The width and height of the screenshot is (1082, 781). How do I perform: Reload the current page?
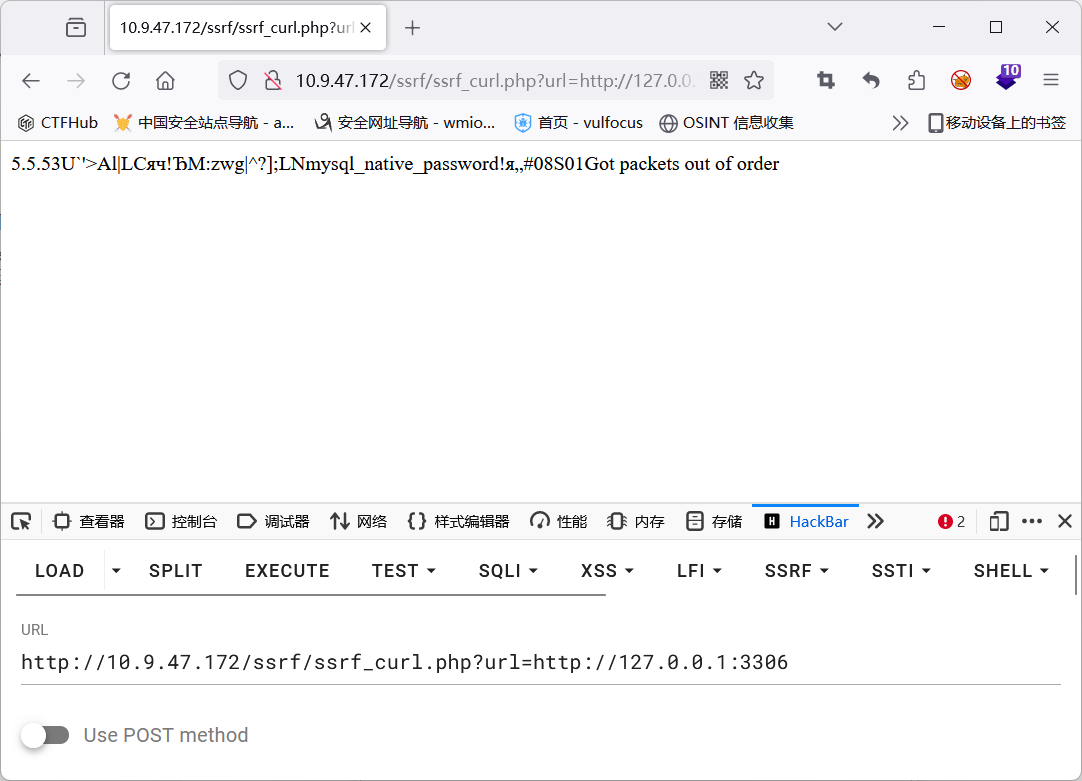(x=121, y=81)
